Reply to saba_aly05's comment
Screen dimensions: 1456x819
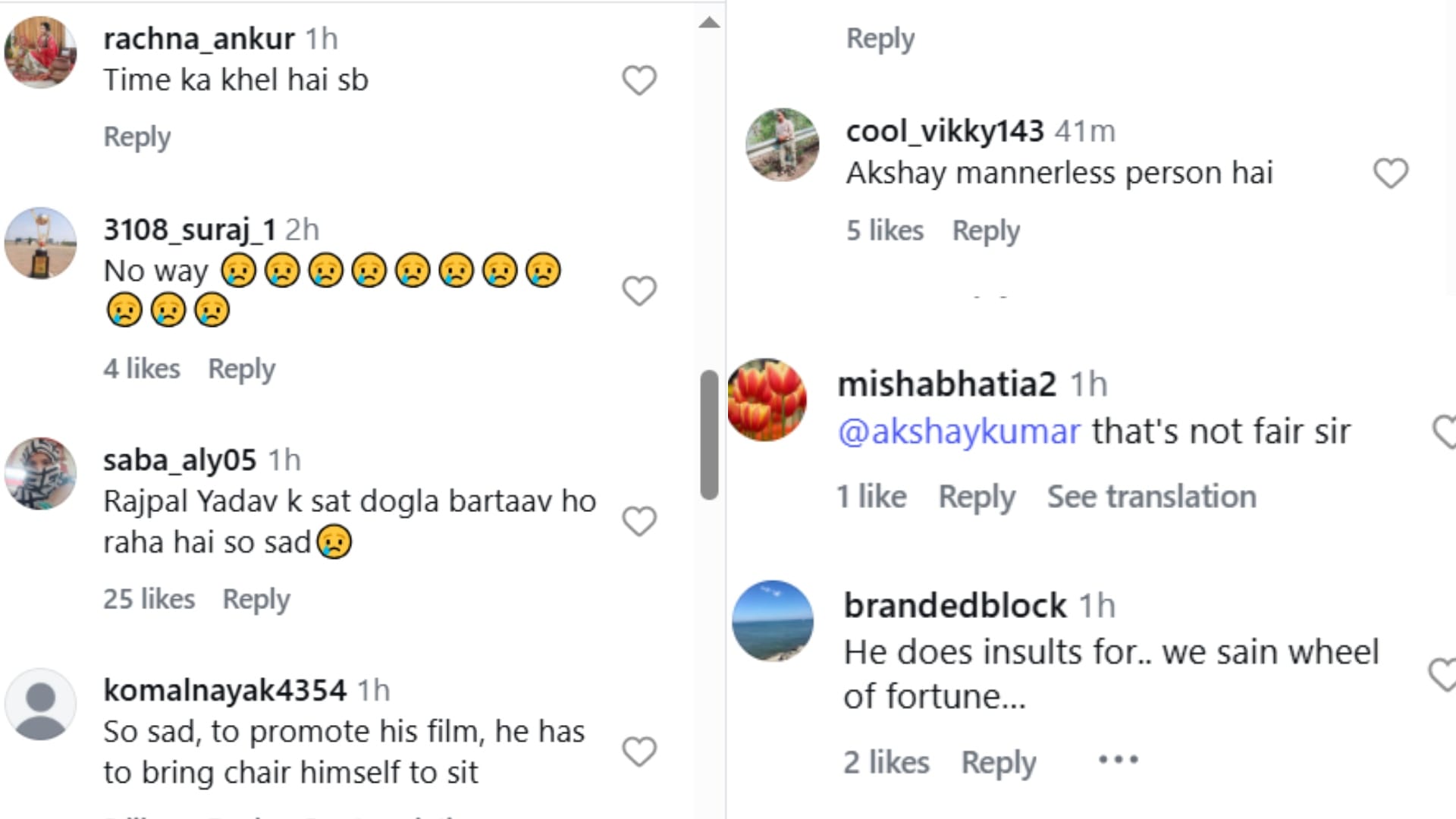[x=256, y=599]
